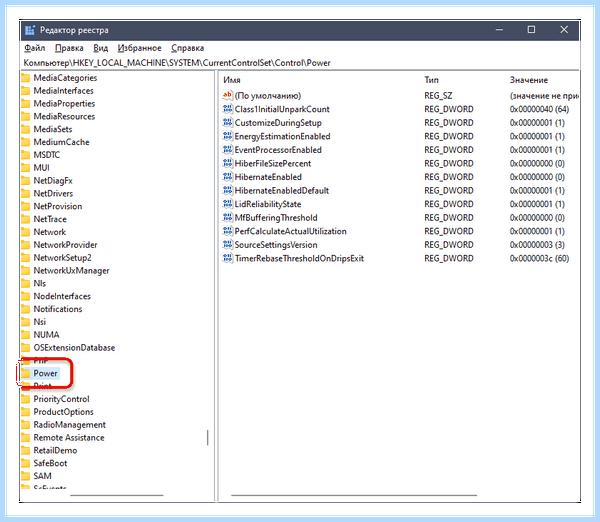Click the PriorityControl folder icon
Image resolution: width=600 pixels, height=522 pixels.
pyautogui.click(x=26, y=399)
